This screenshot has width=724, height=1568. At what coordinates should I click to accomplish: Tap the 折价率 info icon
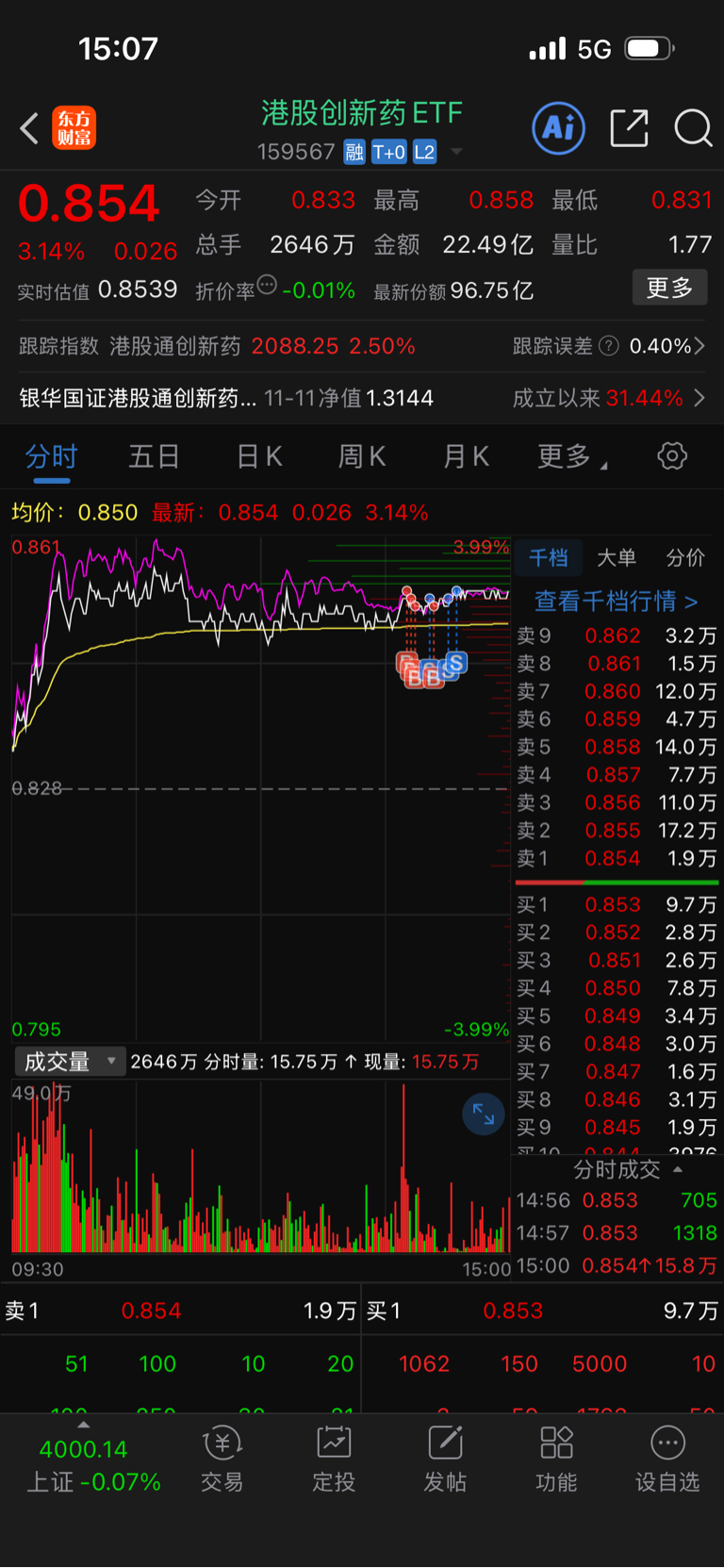[x=267, y=285]
